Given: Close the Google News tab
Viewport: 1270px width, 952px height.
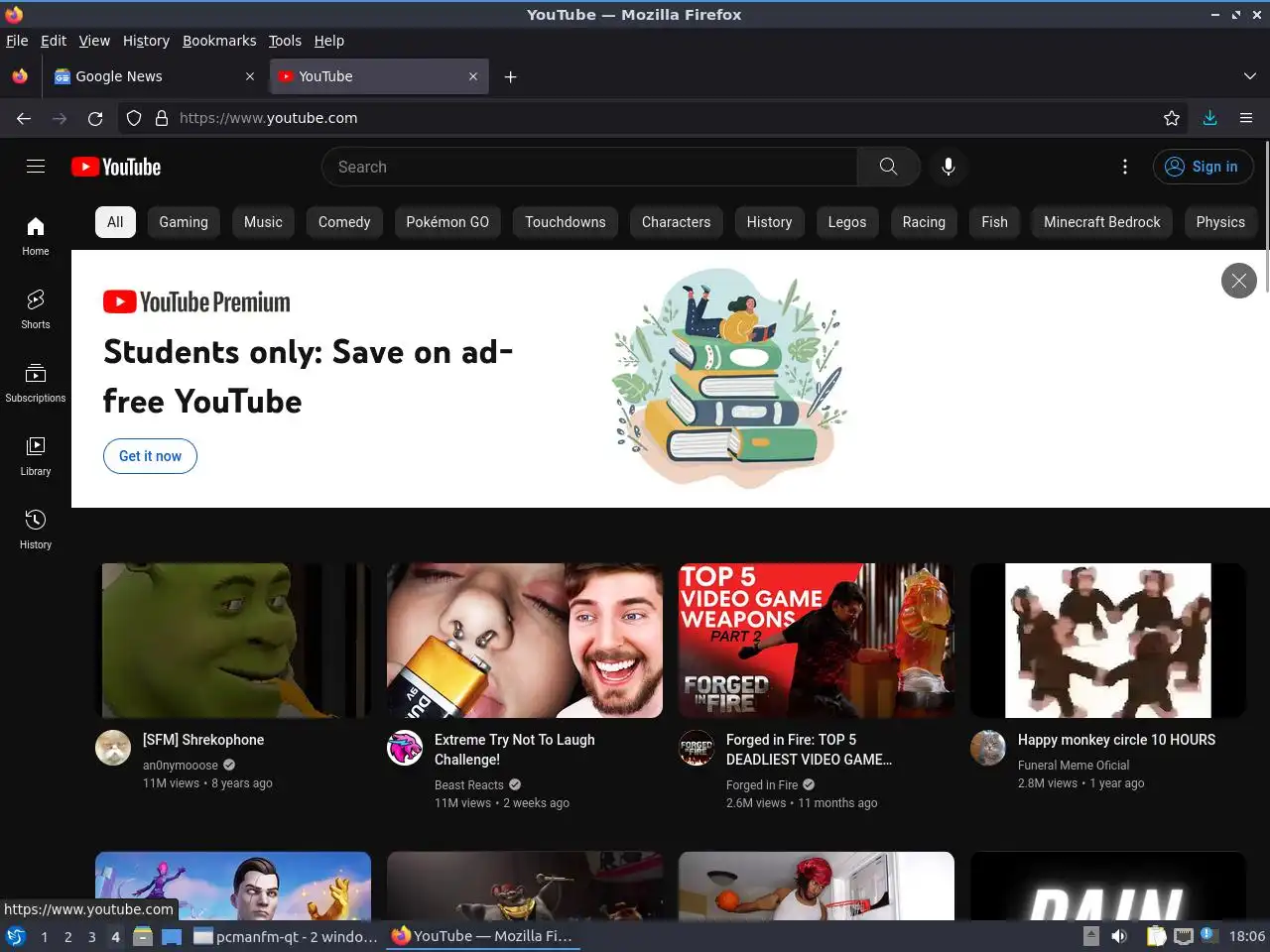Looking at the screenshot, I should click(x=250, y=76).
